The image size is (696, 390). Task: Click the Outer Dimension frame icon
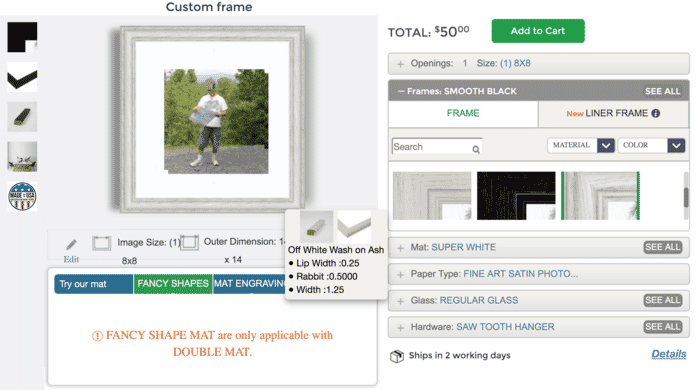(190, 242)
